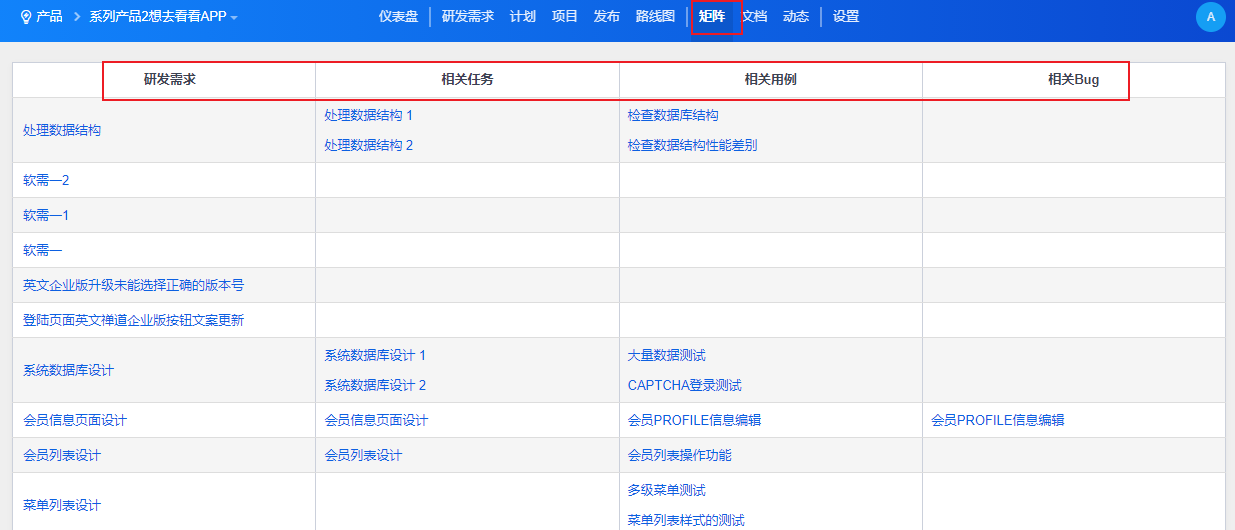This screenshot has width=1235, height=530.
Task: Open the 菜单列表样式的测试 test case
Action: tap(686, 520)
